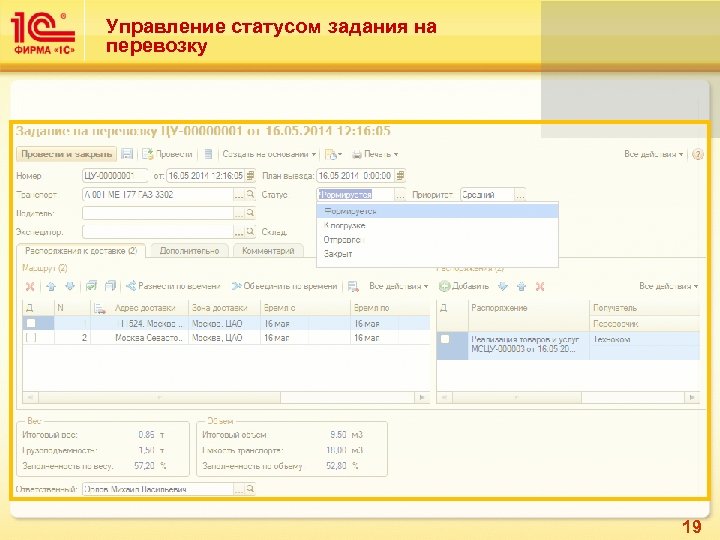Open calendar picker for document date
The height and width of the screenshot is (540, 720).
pos(250,175)
